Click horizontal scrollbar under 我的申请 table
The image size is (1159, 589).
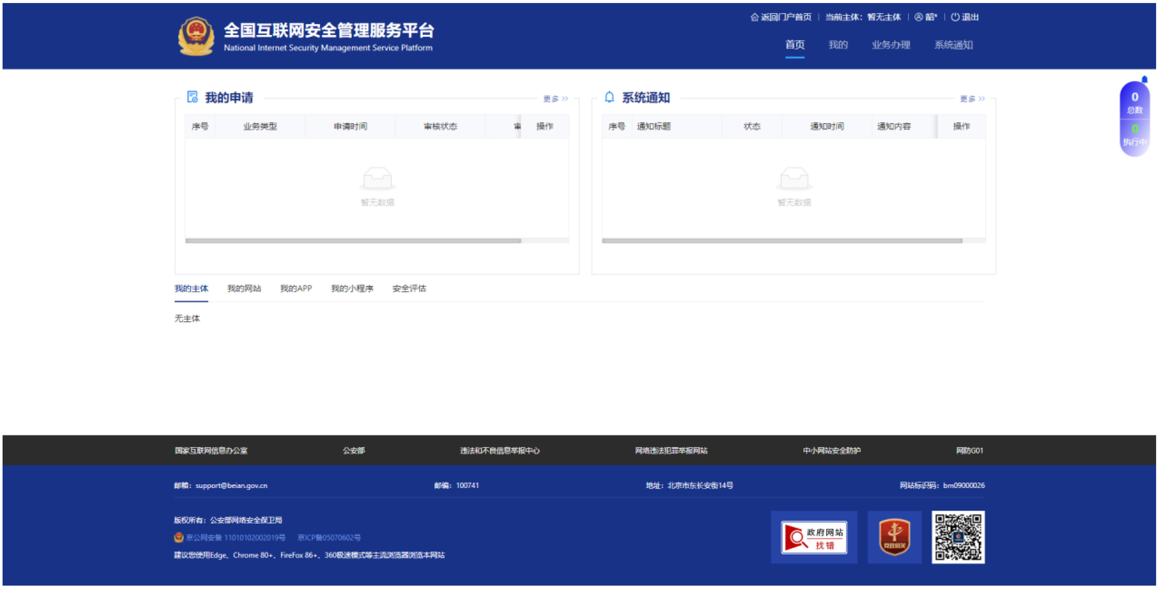click(353, 241)
